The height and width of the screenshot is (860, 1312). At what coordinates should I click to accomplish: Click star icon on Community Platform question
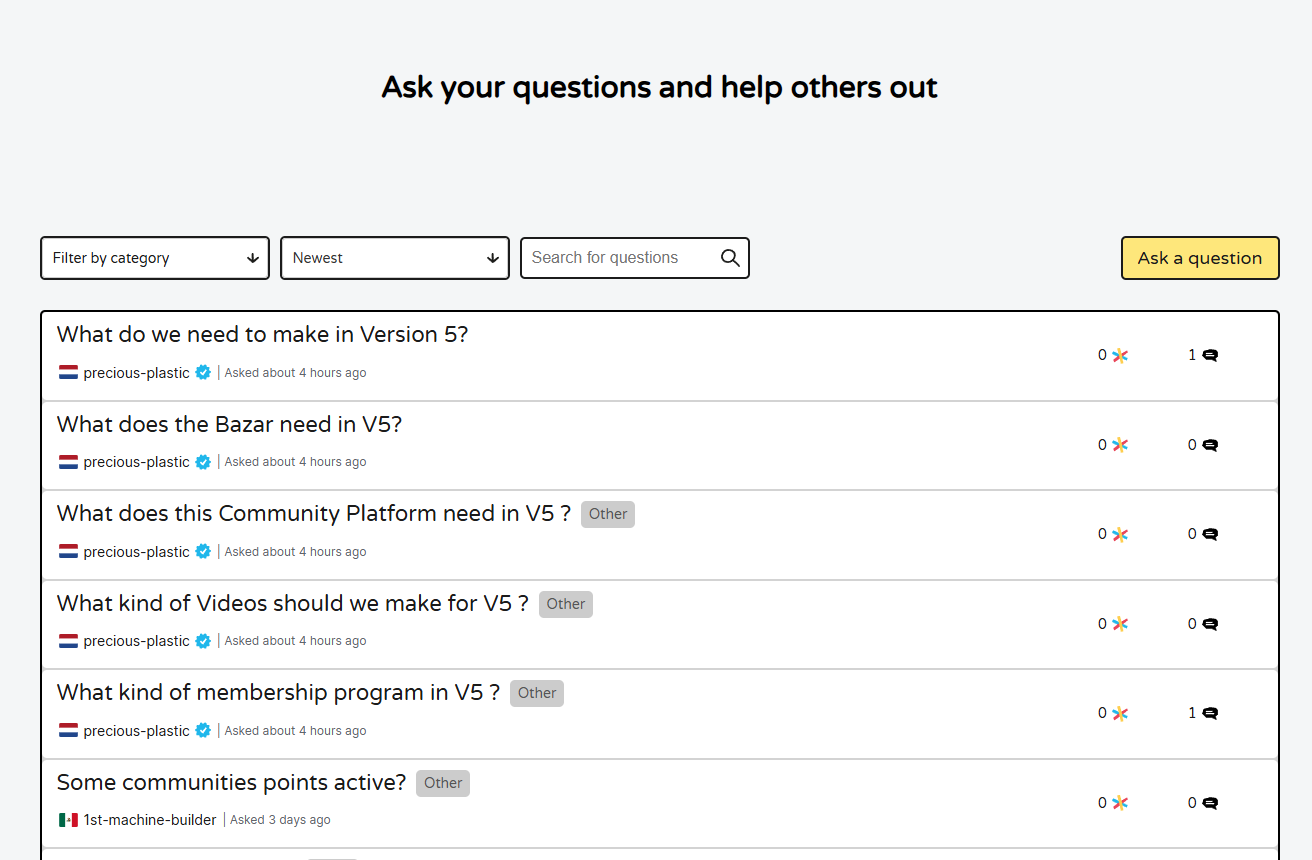pos(1120,534)
